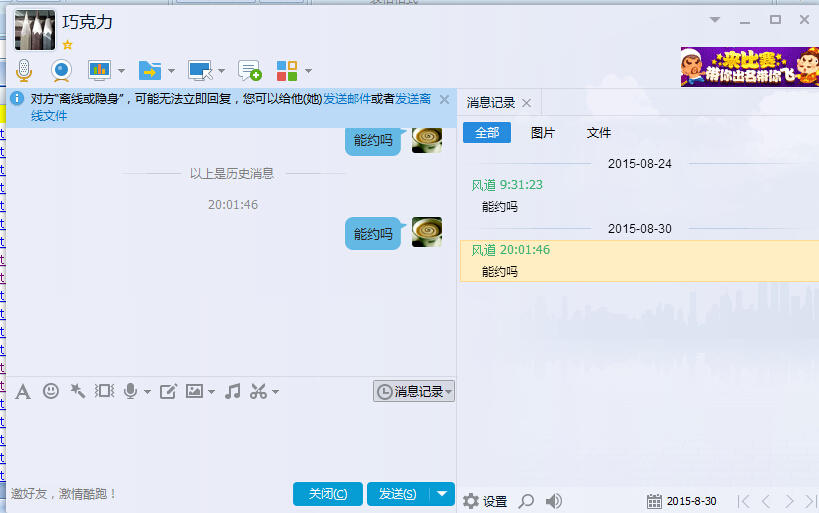The height and width of the screenshot is (513, 819).
Task: Open the apps grid icon
Action: 287,71
